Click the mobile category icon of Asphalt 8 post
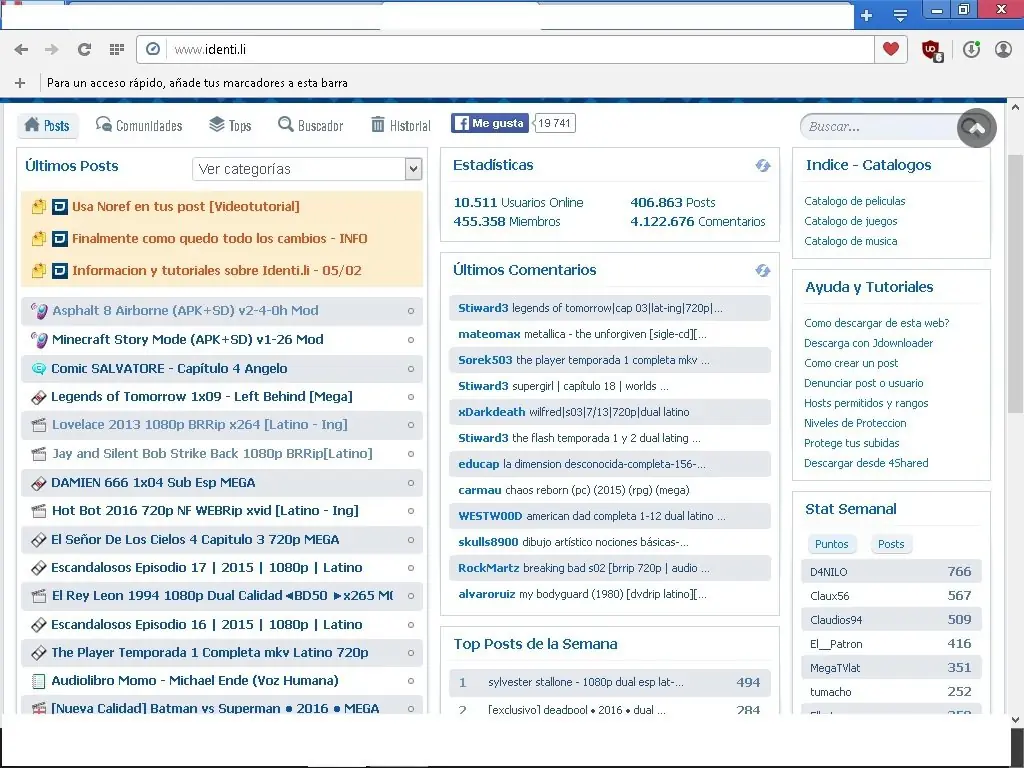This screenshot has width=1024, height=768. 39,311
